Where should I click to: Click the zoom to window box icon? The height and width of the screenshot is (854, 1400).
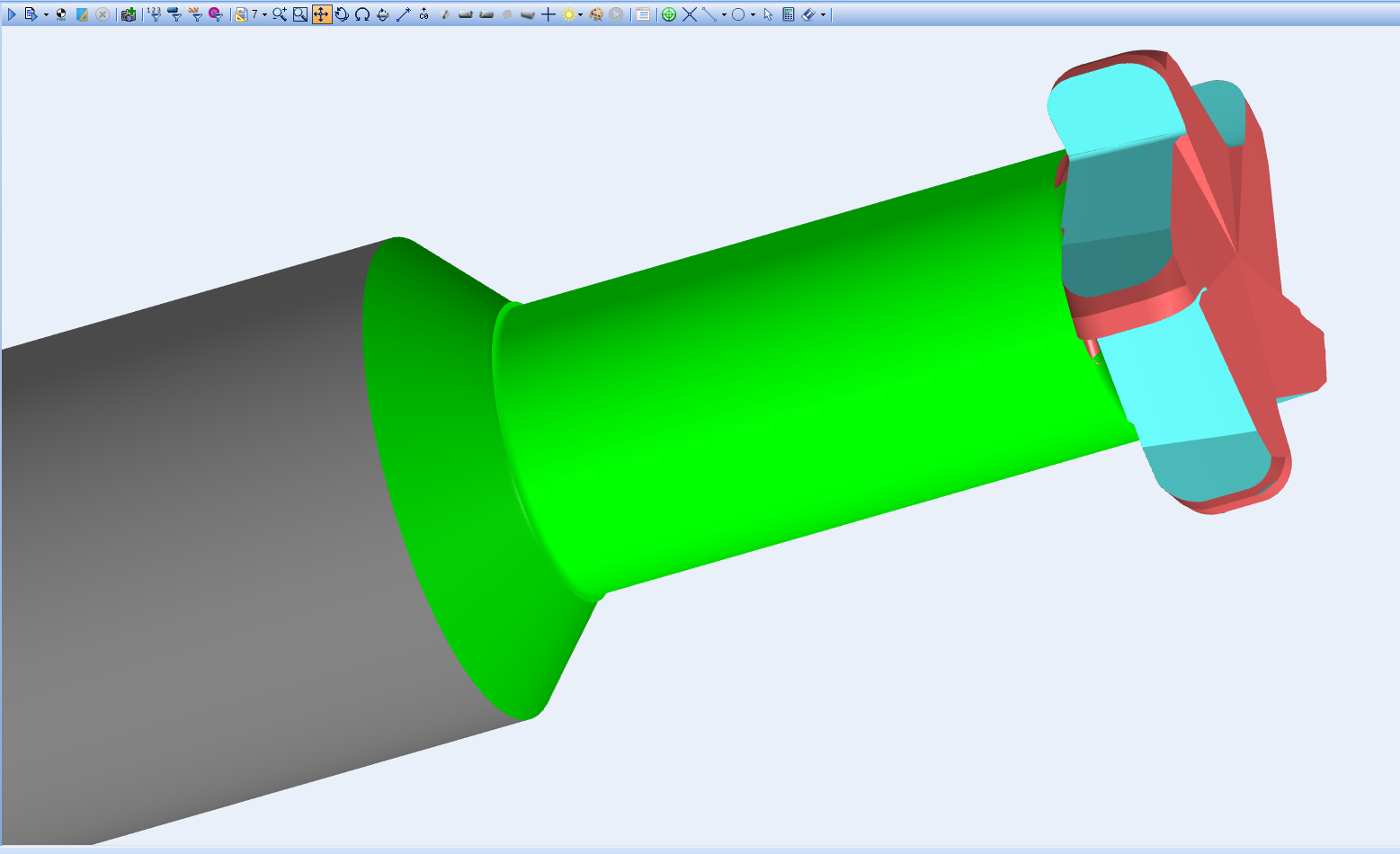[x=300, y=14]
